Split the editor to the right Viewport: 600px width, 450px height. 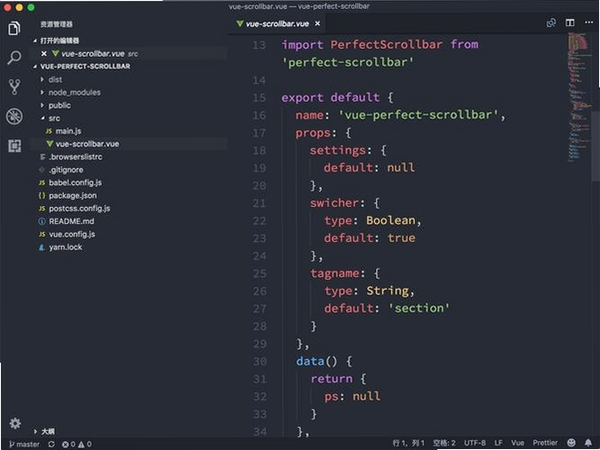tap(570, 23)
